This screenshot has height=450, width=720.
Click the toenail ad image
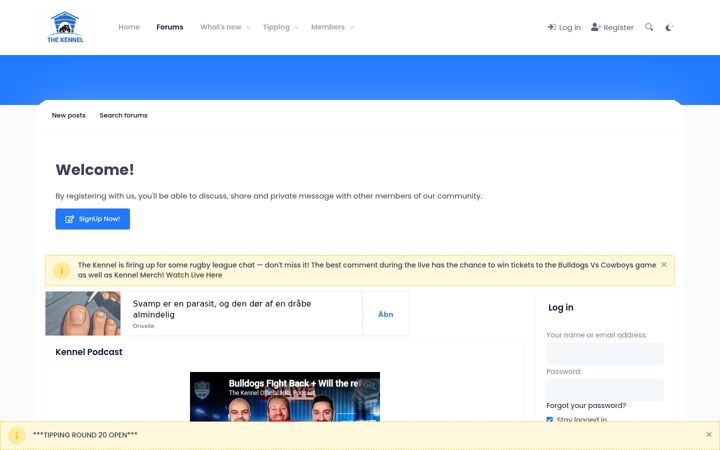pos(83,313)
